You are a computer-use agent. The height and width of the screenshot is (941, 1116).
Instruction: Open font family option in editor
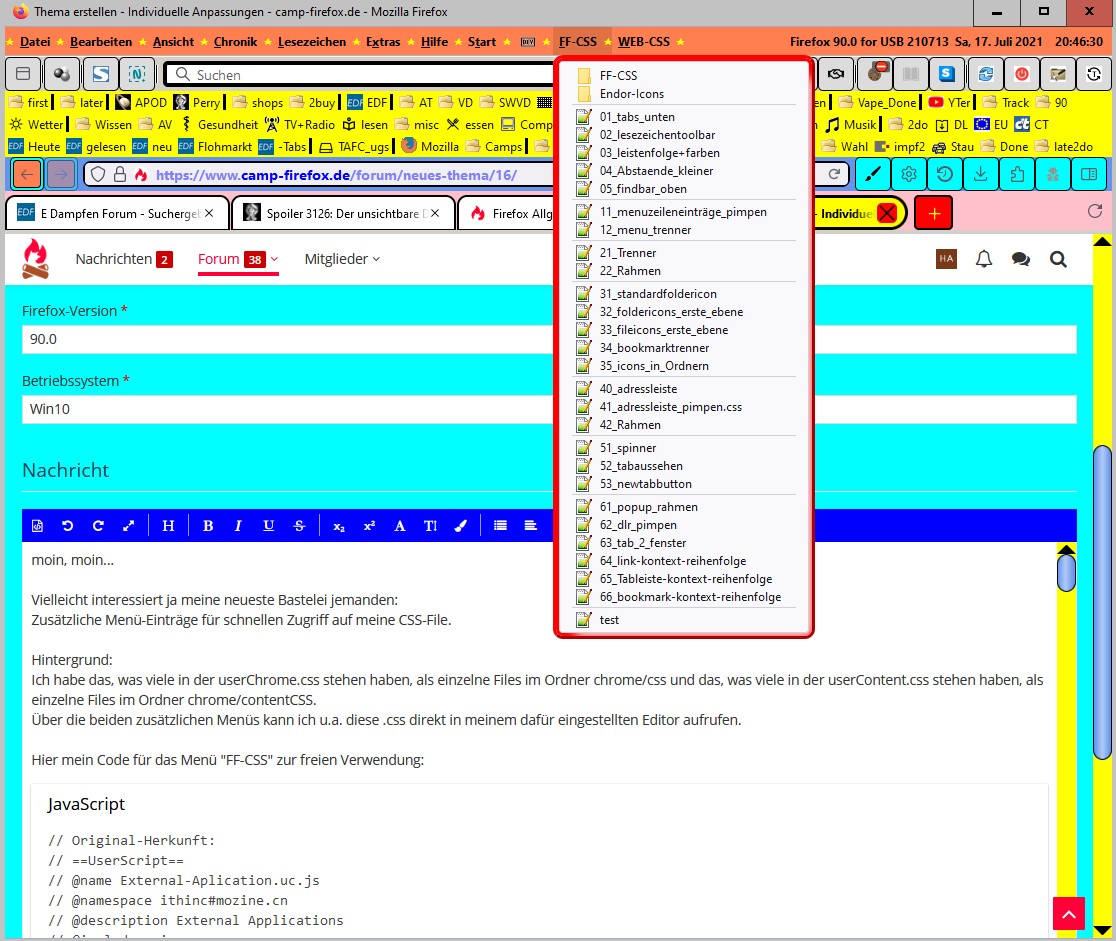(x=400, y=525)
